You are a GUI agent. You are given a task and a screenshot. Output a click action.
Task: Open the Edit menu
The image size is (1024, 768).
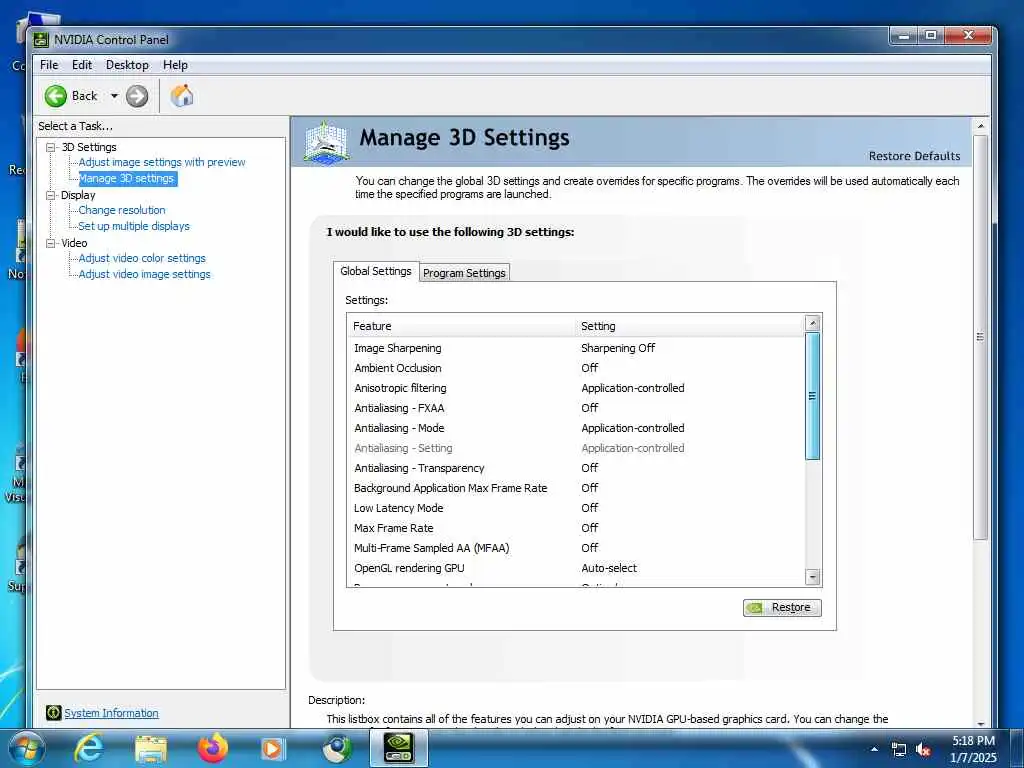(82, 65)
